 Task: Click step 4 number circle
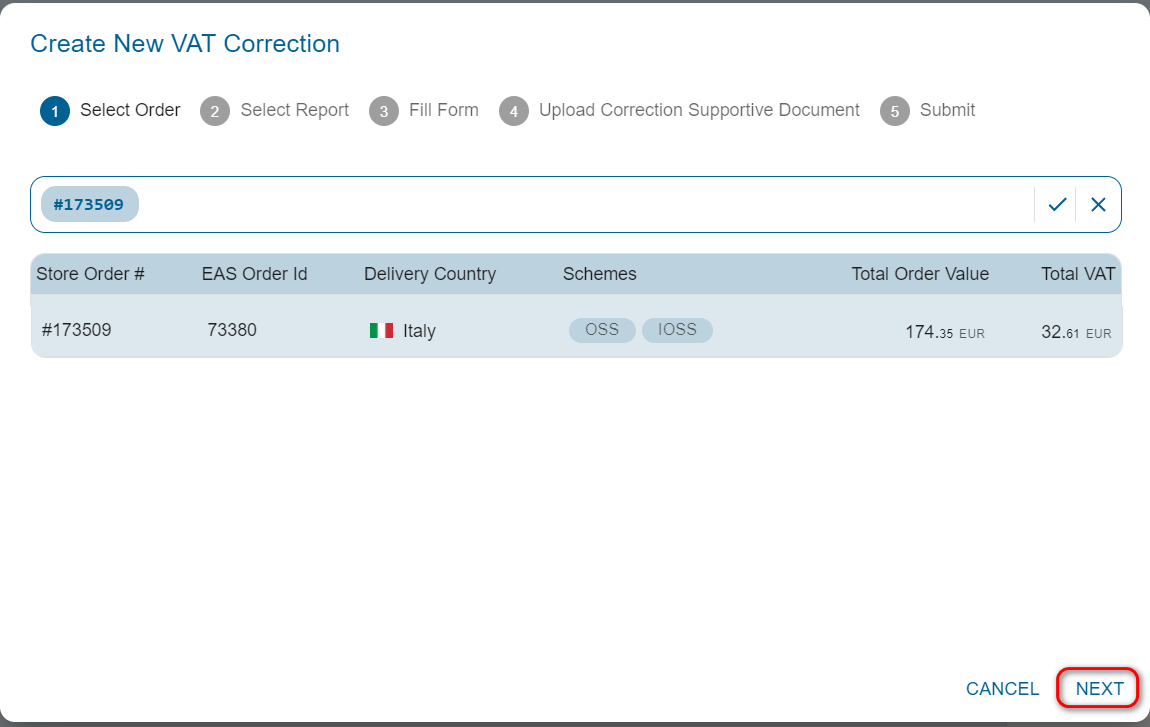tap(514, 111)
